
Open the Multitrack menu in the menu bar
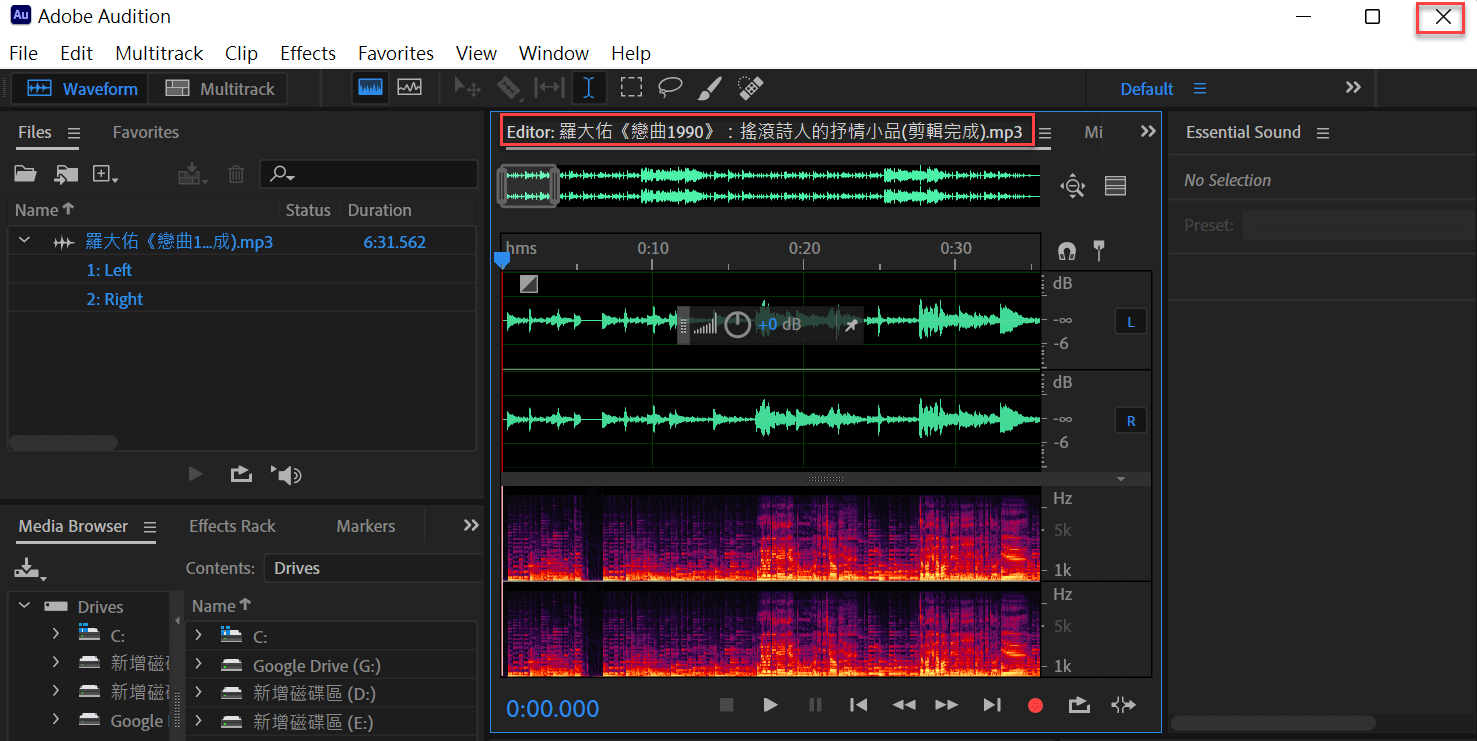159,53
